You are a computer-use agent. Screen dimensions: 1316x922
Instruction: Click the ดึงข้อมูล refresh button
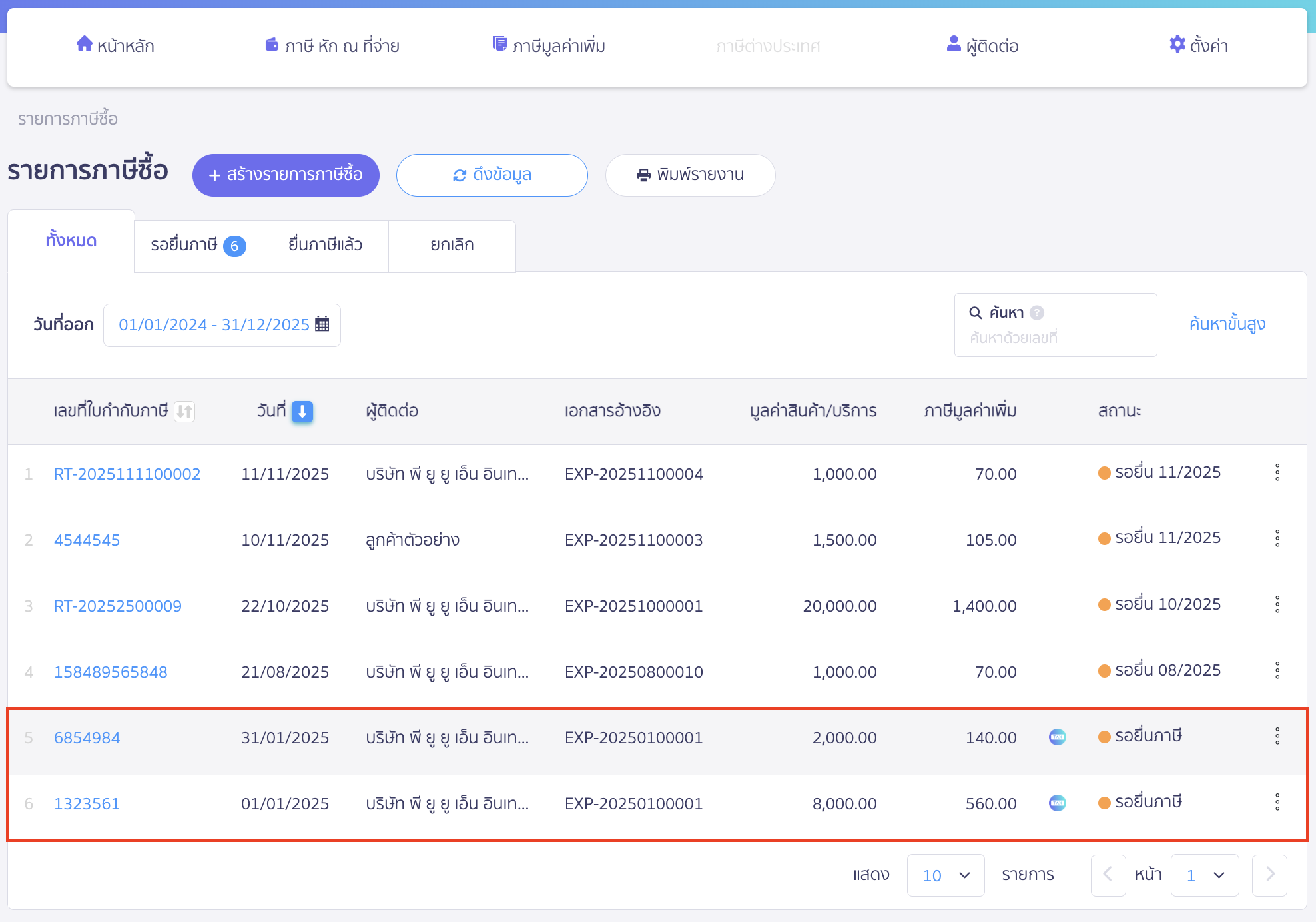[x=492, y=175]
